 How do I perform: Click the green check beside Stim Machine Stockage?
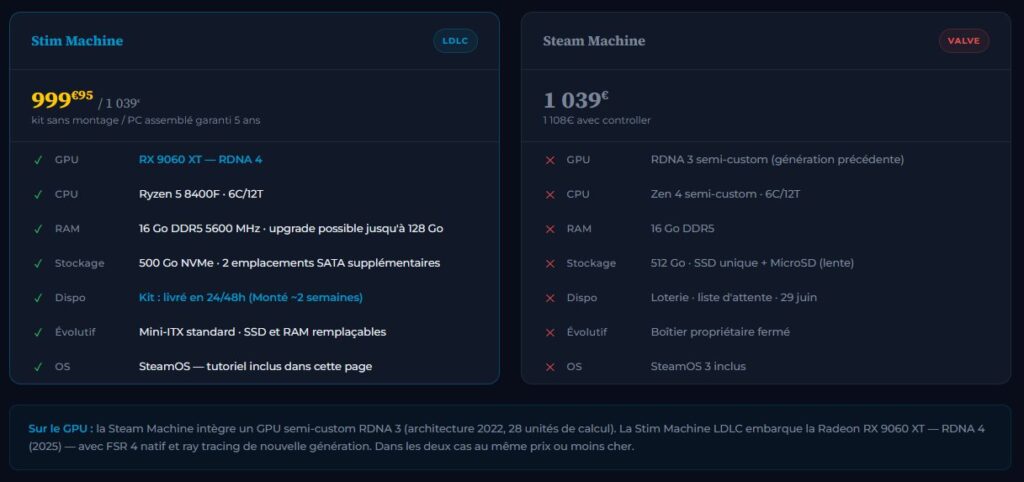point(38,263)
